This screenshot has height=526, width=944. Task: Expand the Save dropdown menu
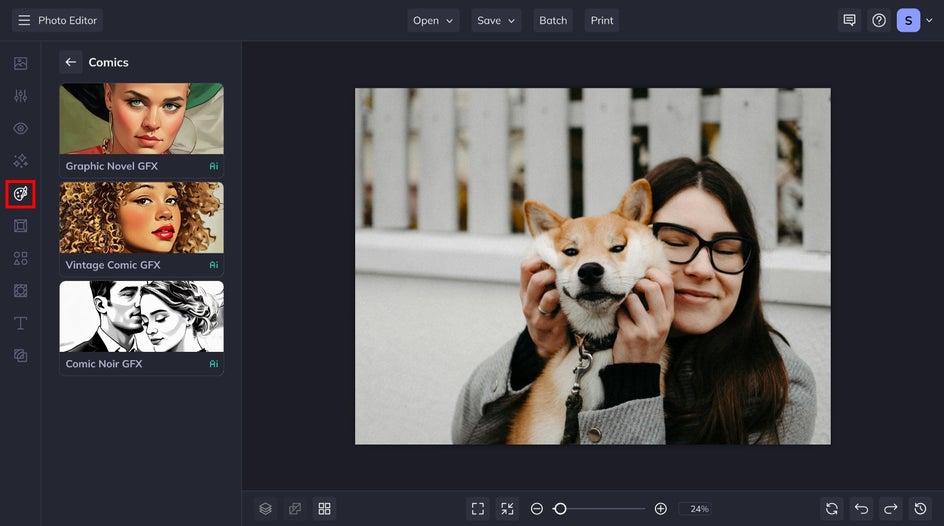tap(496, 21)
